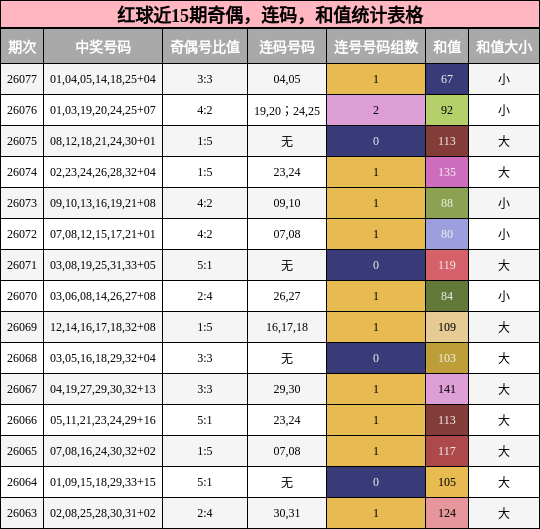Click group count 0 in row 26071
This screenshot has width=540, height=529.
tap(376, 265)
